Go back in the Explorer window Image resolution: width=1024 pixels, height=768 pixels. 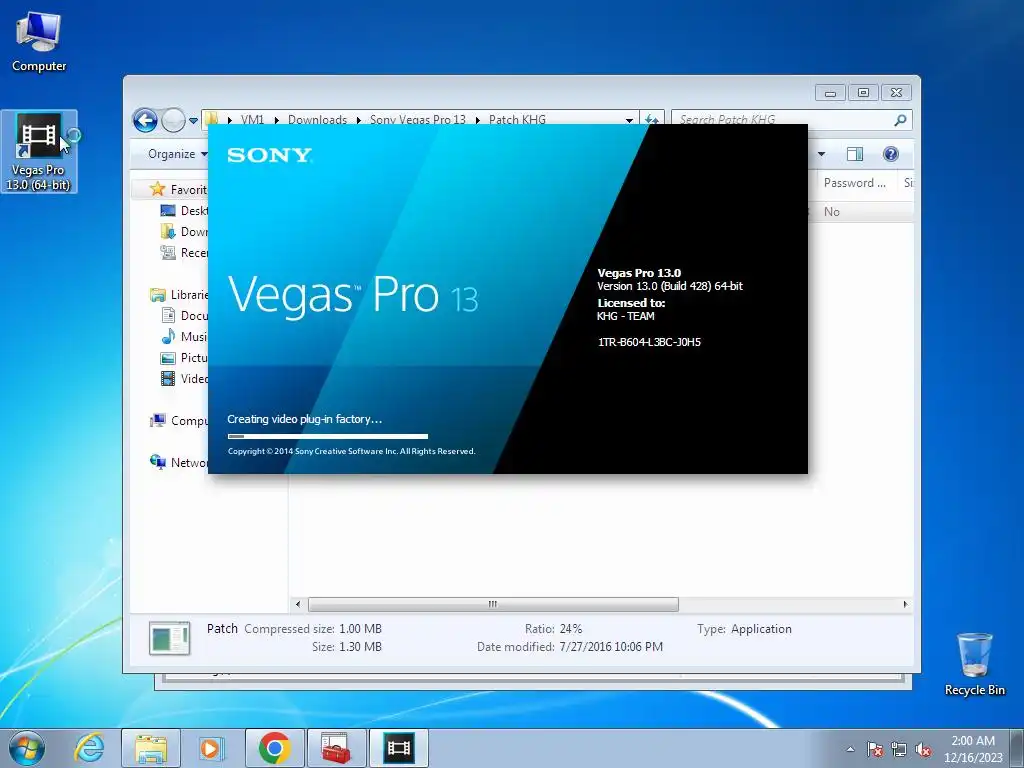tap(145, 120)
